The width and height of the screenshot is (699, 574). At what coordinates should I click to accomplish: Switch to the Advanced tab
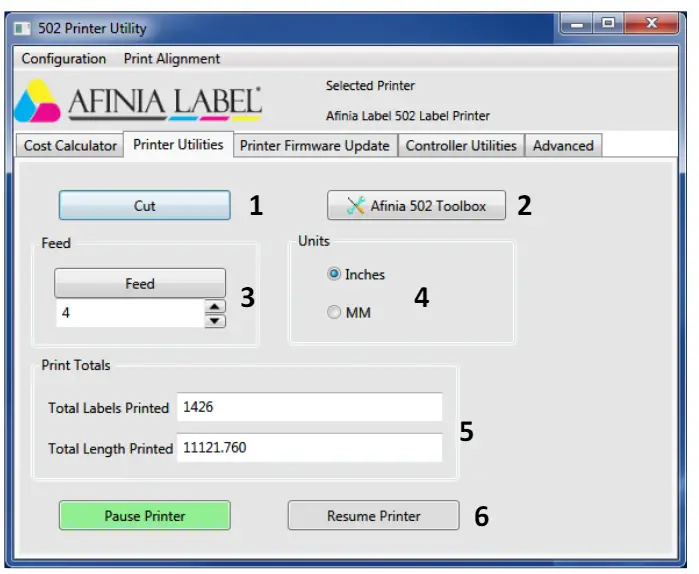click(563, 146)
